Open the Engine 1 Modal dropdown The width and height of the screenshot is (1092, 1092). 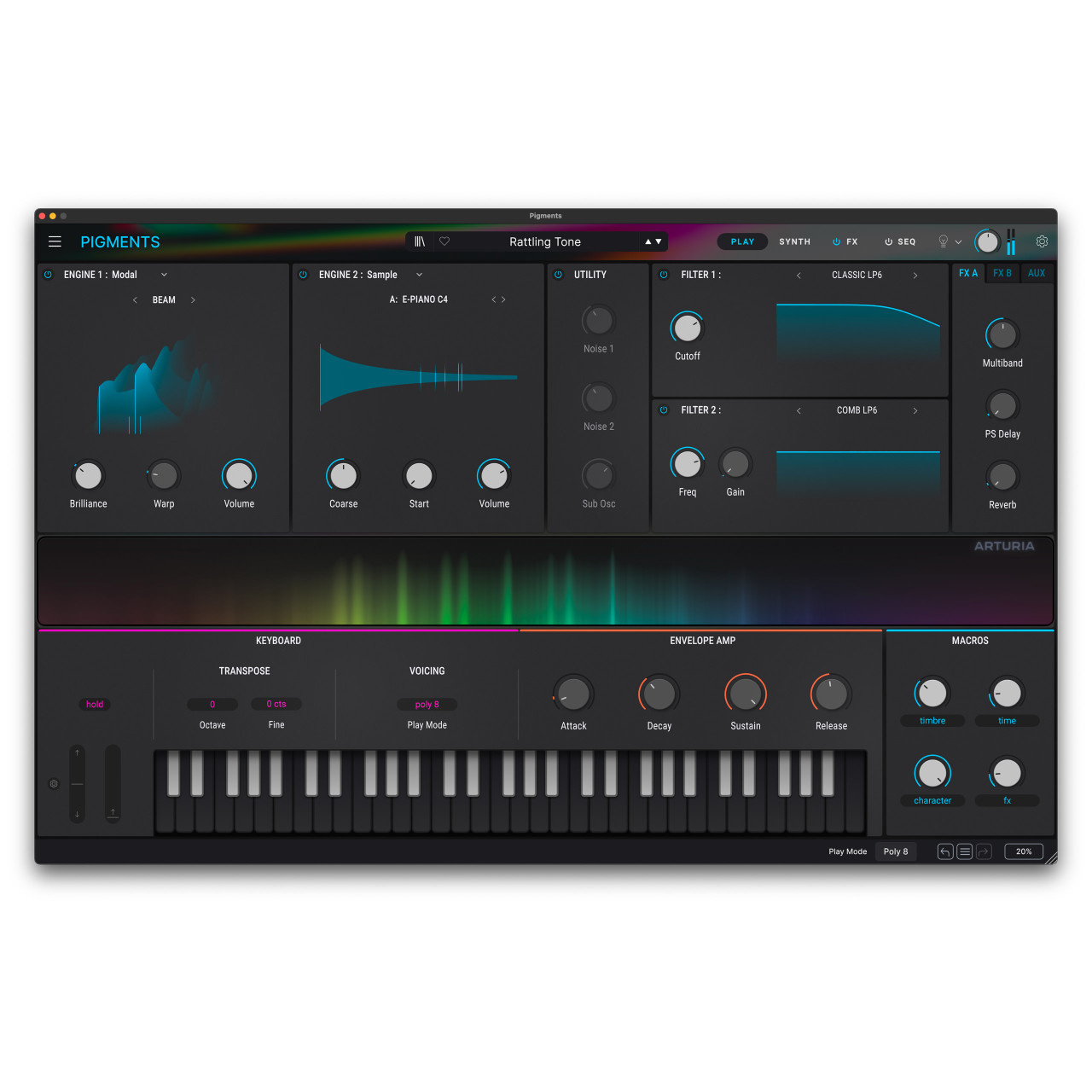pyautogui.click(x=163, y=274)
